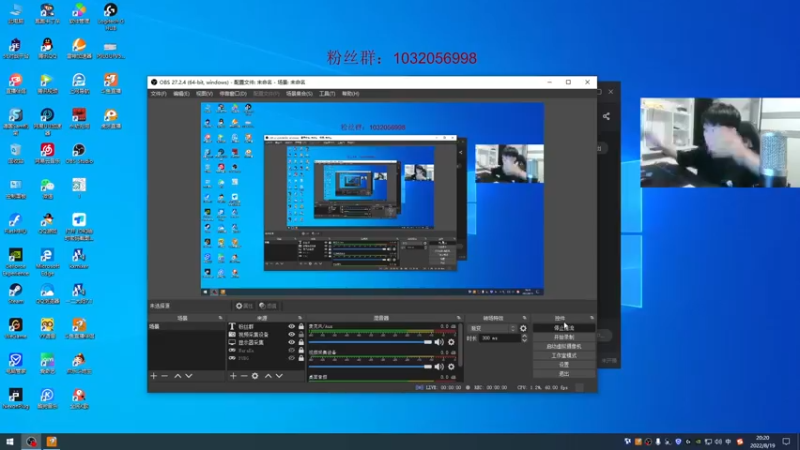Image resolution: width=800 pixels, height=450 pixels.
Task: Open OBS 设置 settings button
Action: point(564,365)
